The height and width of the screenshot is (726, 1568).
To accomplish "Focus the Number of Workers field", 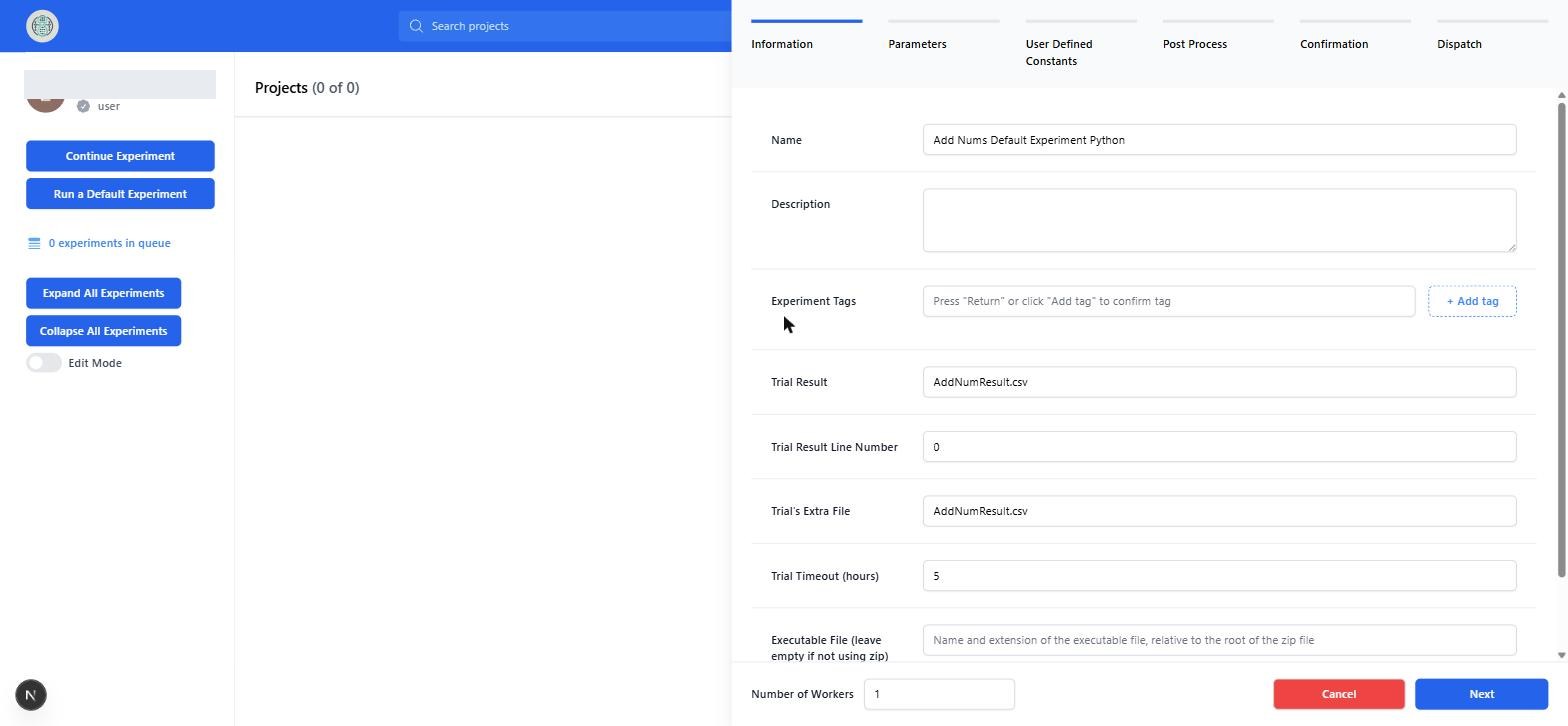I will 939,694.
